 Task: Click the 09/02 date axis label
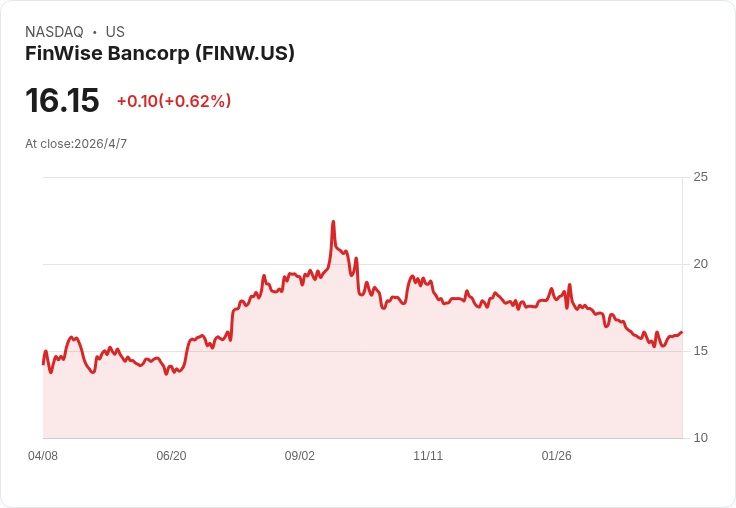[299, 455]
